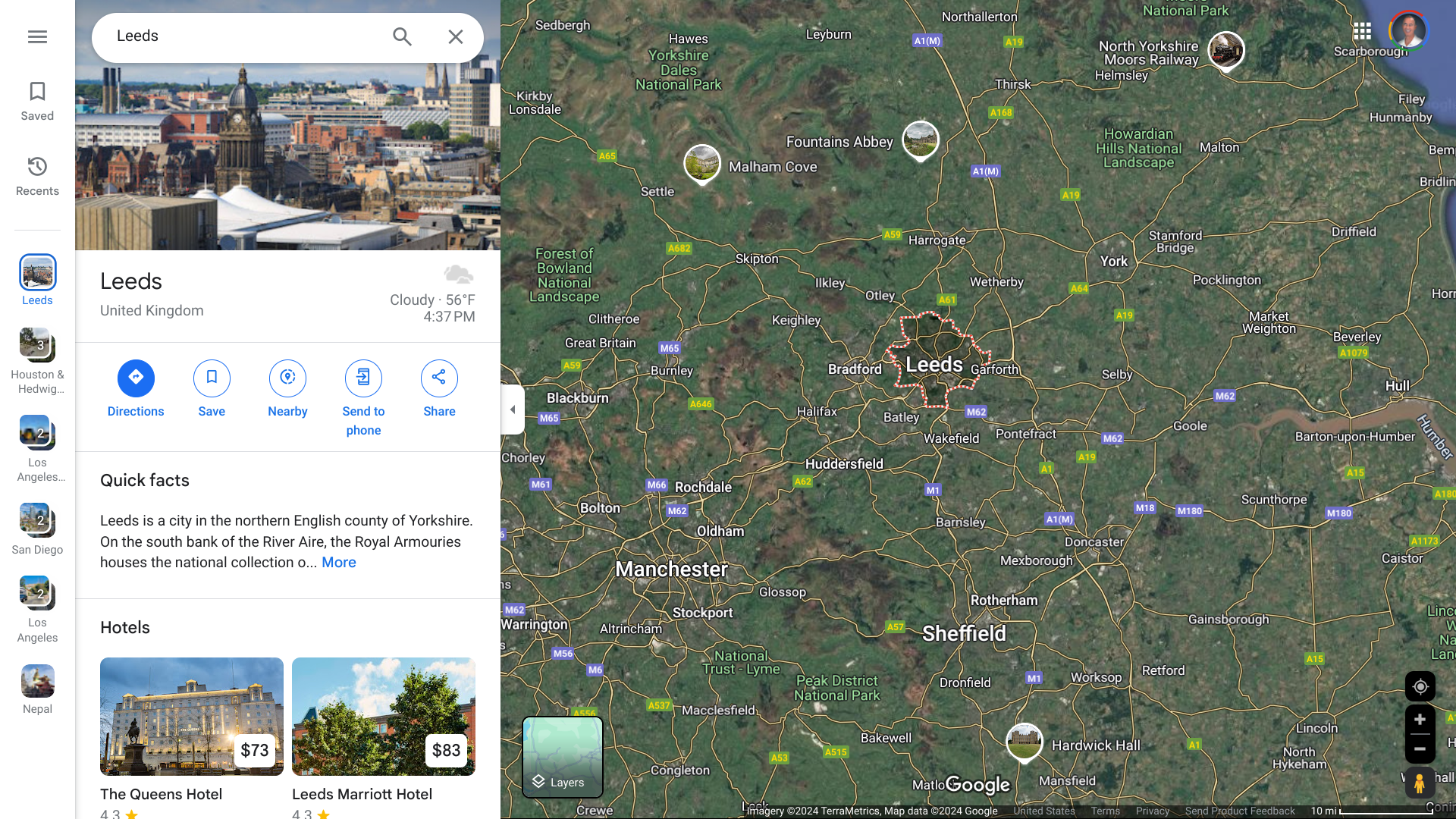
Task: Show your location on map
Action: click(1420, 686)
